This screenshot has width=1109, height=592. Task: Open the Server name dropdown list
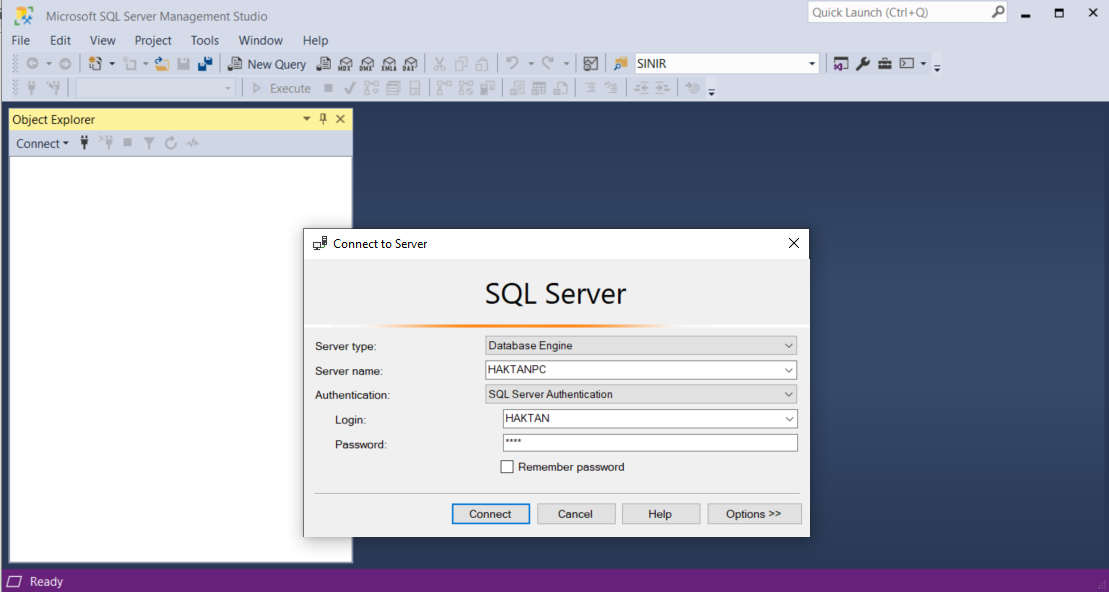[789, 369]
